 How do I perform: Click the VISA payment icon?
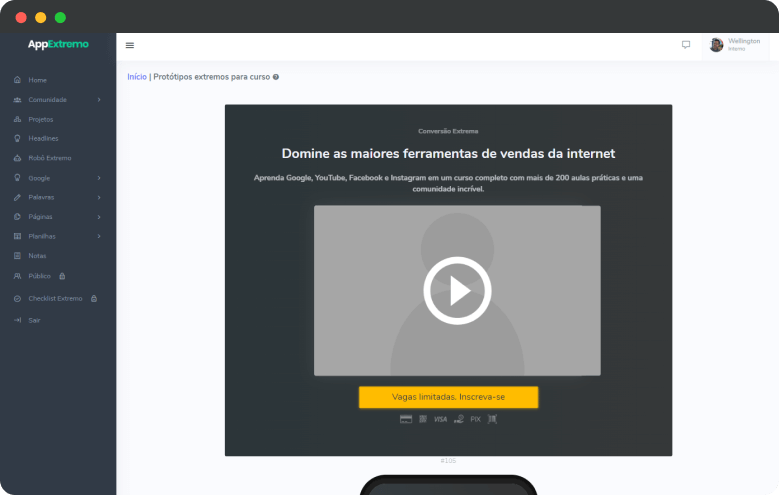coord(440,419)
